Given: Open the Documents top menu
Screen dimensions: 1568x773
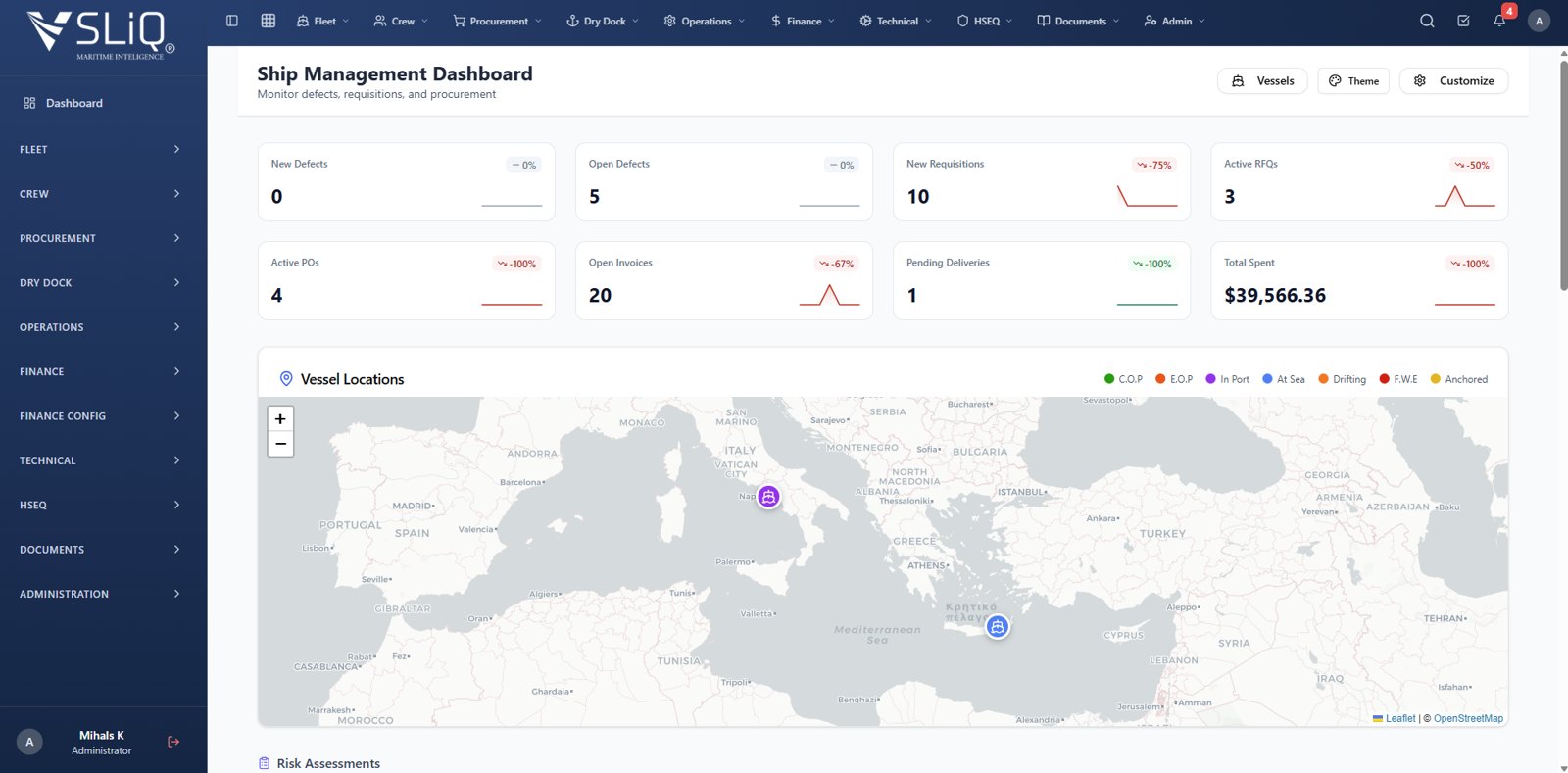Looking at the screenshot, I should (x=1079, y=21).
